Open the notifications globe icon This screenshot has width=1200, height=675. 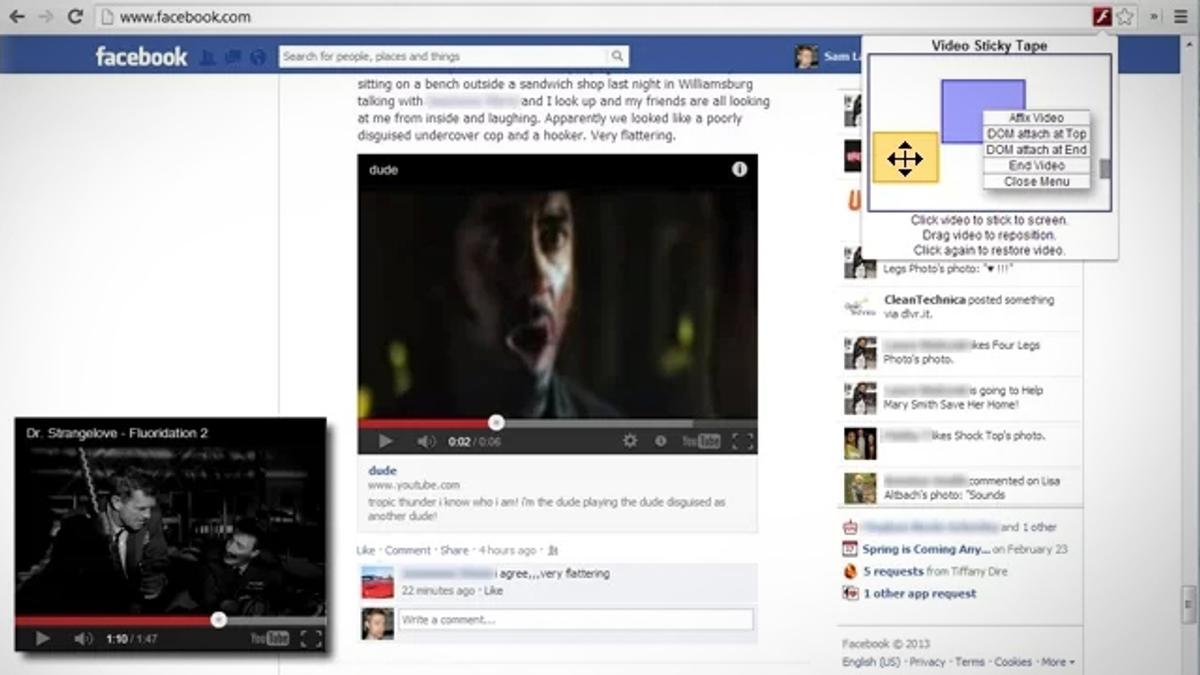point(258,57)
